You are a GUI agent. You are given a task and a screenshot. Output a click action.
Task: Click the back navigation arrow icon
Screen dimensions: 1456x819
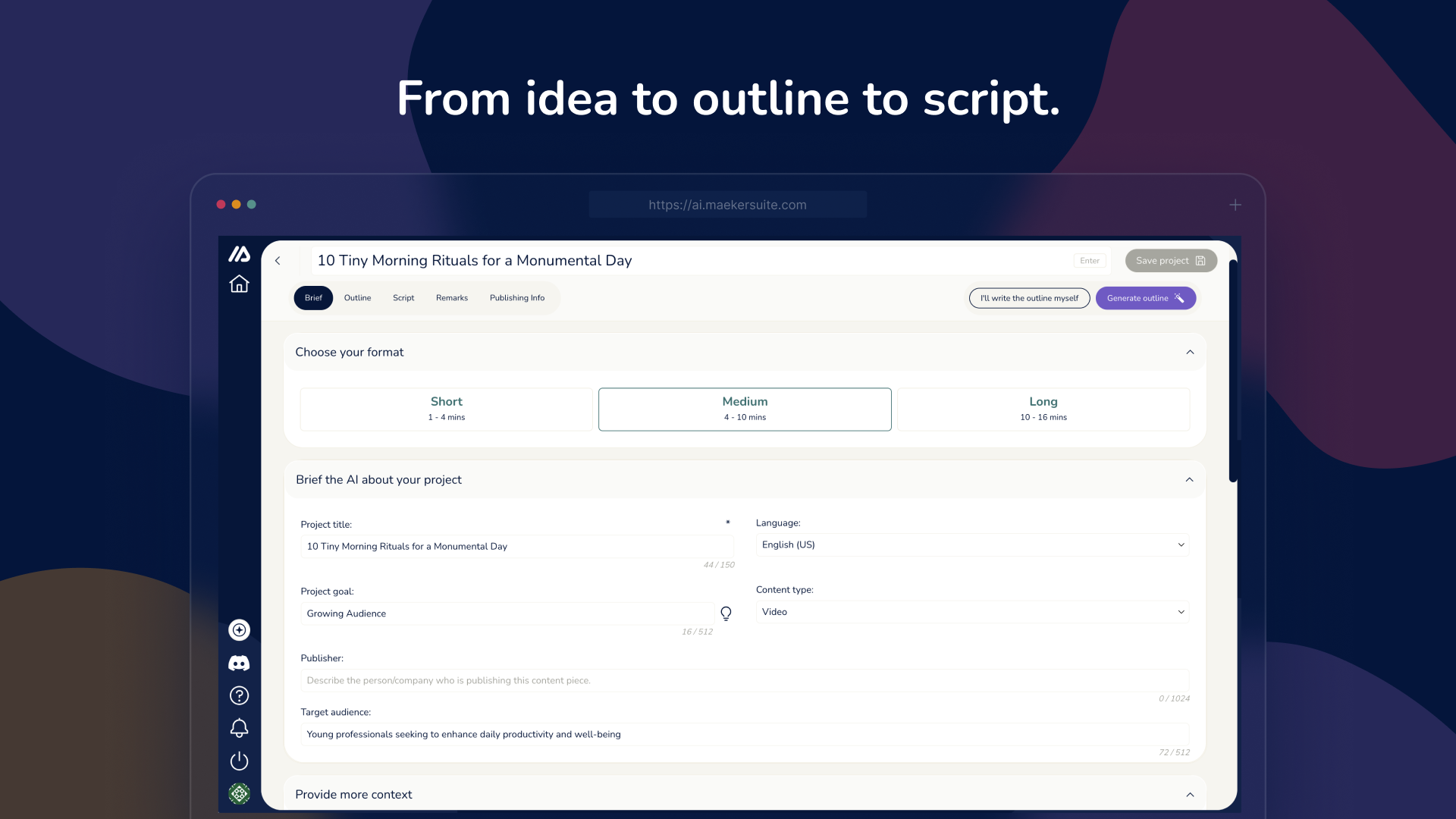(278, 261)
